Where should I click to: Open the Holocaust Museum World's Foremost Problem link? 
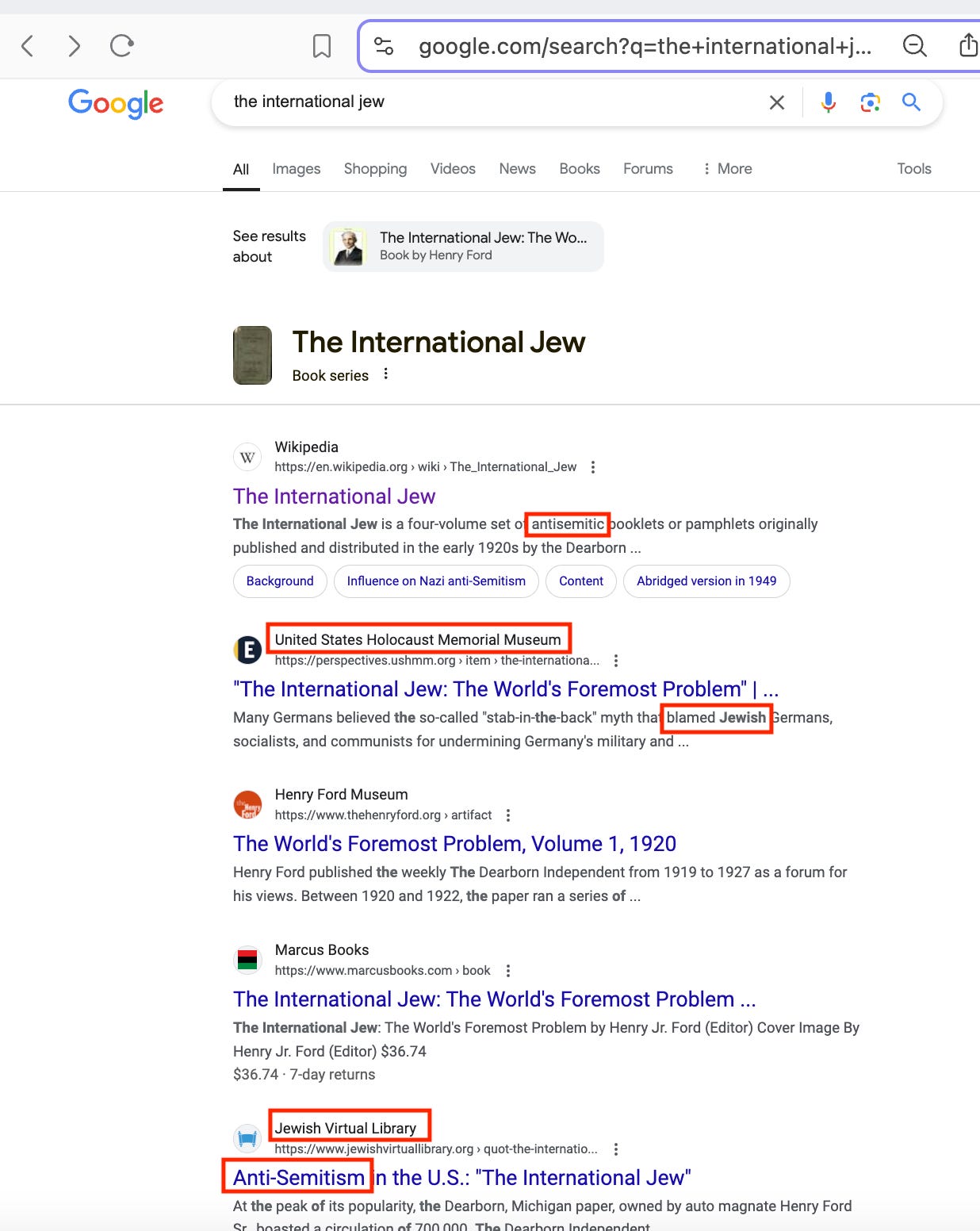coord(506,689)
